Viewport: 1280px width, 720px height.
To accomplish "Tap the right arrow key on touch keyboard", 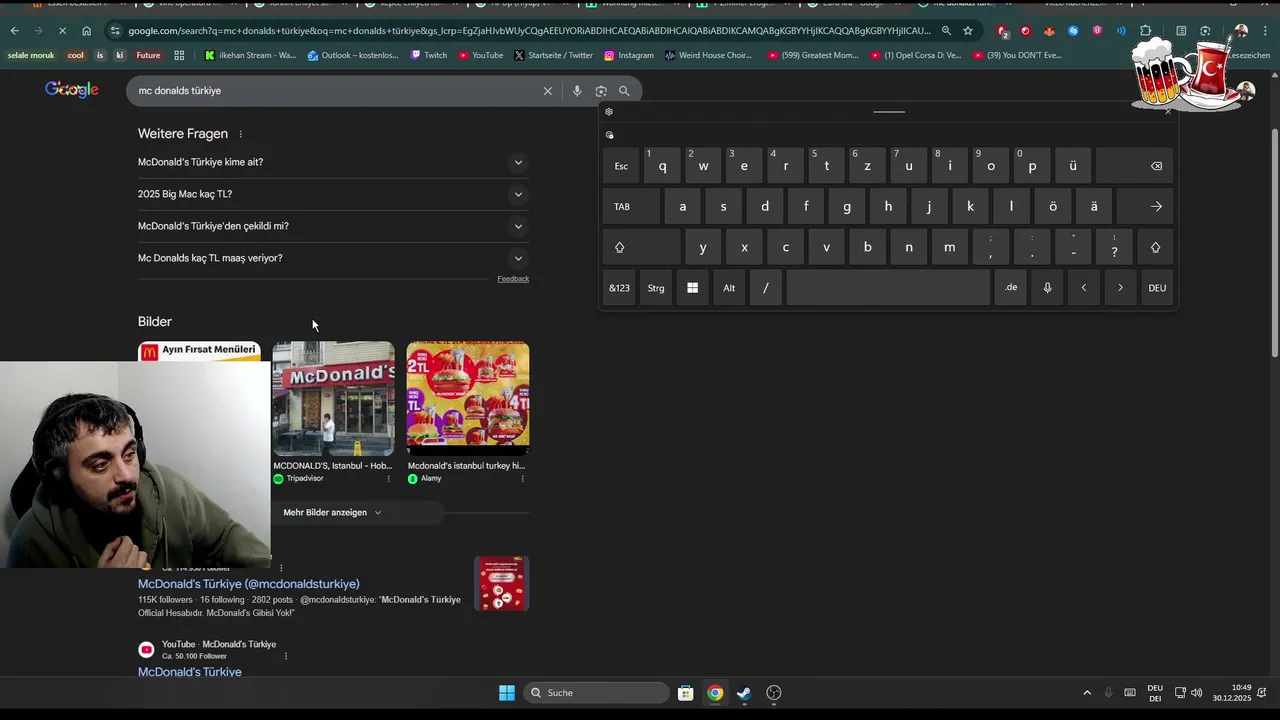I will point(1120,288).
